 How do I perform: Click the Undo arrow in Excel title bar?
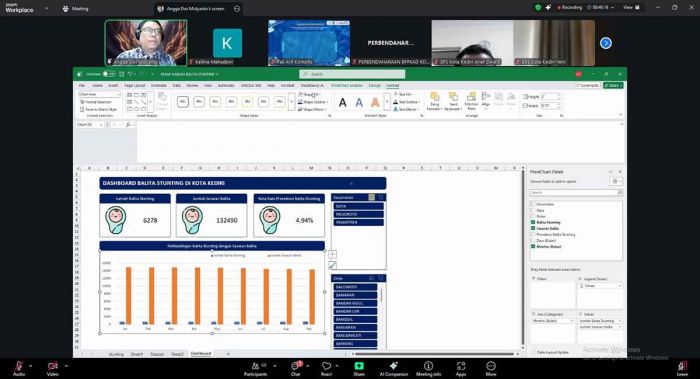pos(130,74)
